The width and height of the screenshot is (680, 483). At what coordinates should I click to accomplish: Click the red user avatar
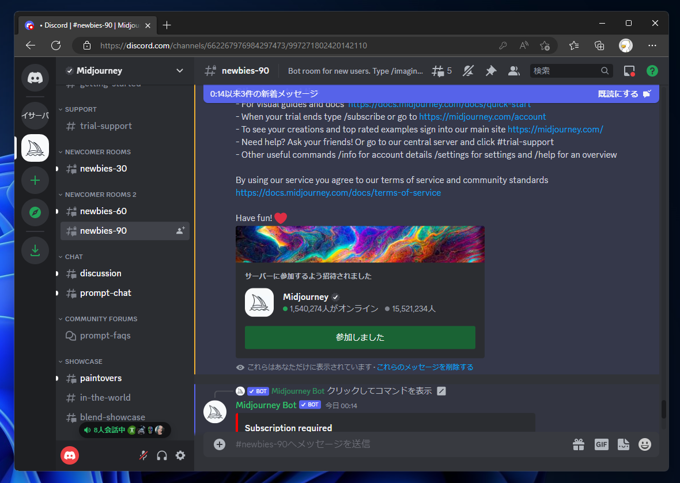[x=70, y=455]
